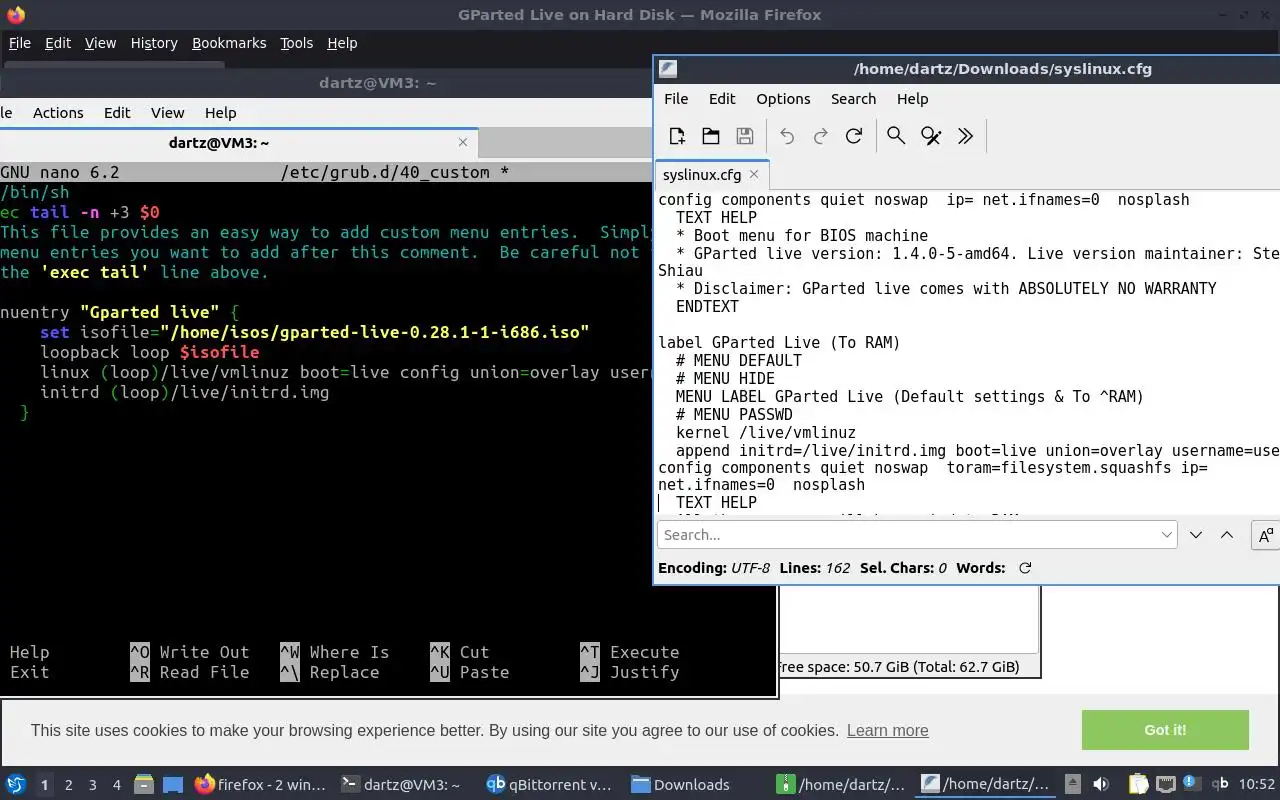Click the editor window icon in title bar
The width and height of the screenshot is (1280, 800).
(x=668, y=69)
